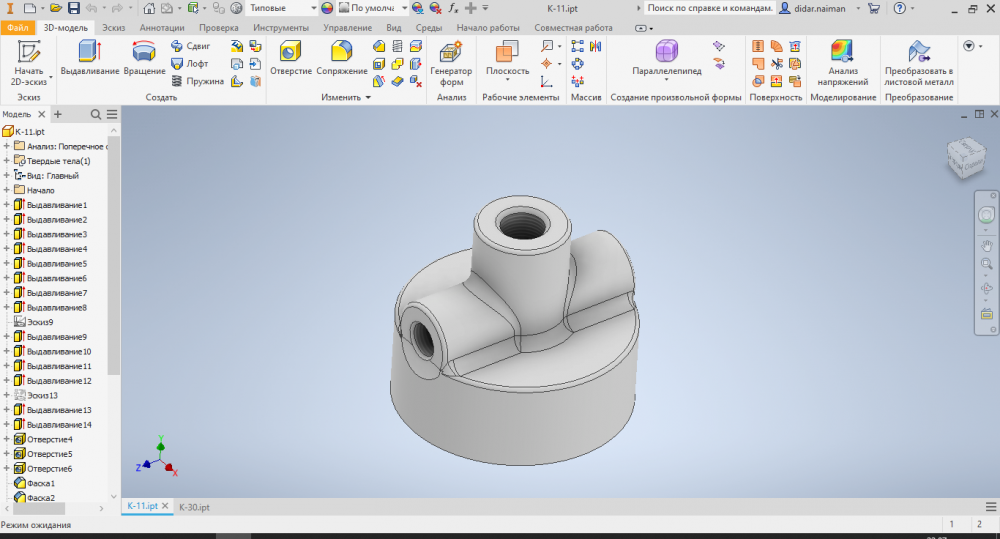Expand the Выдавливание1 tree node

(7, 205)
